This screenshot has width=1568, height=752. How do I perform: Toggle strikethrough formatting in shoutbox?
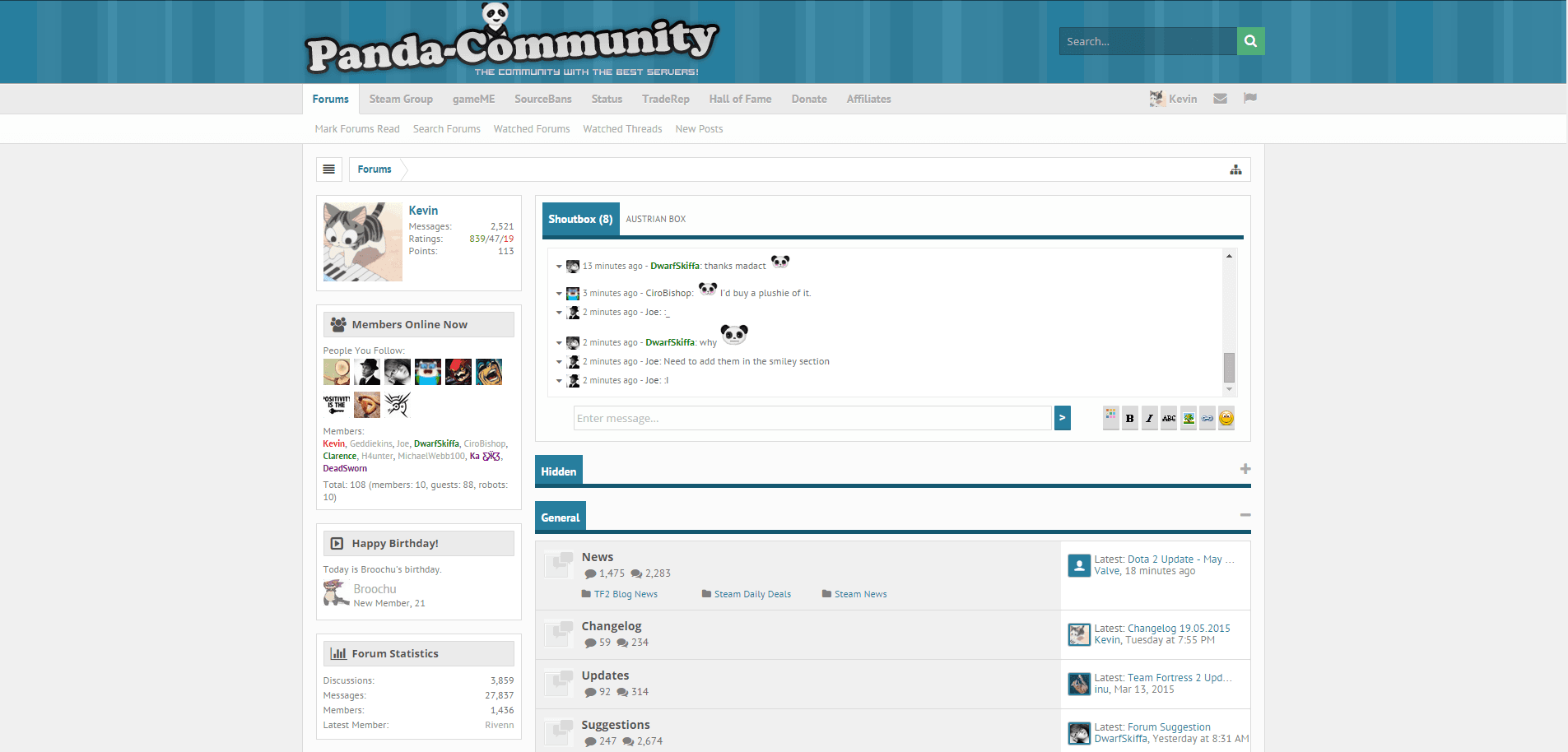1168,418
